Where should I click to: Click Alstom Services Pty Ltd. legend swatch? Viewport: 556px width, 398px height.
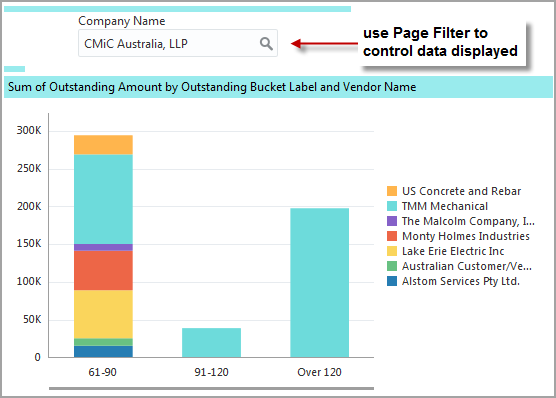coord(391,281)
